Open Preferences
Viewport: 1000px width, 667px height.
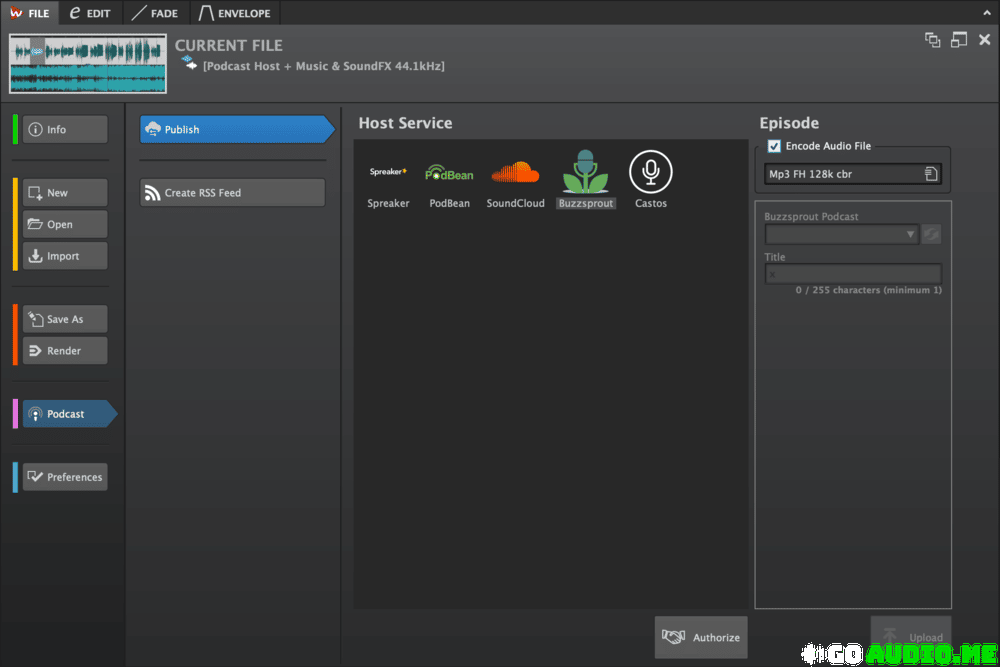pos(65,477)
